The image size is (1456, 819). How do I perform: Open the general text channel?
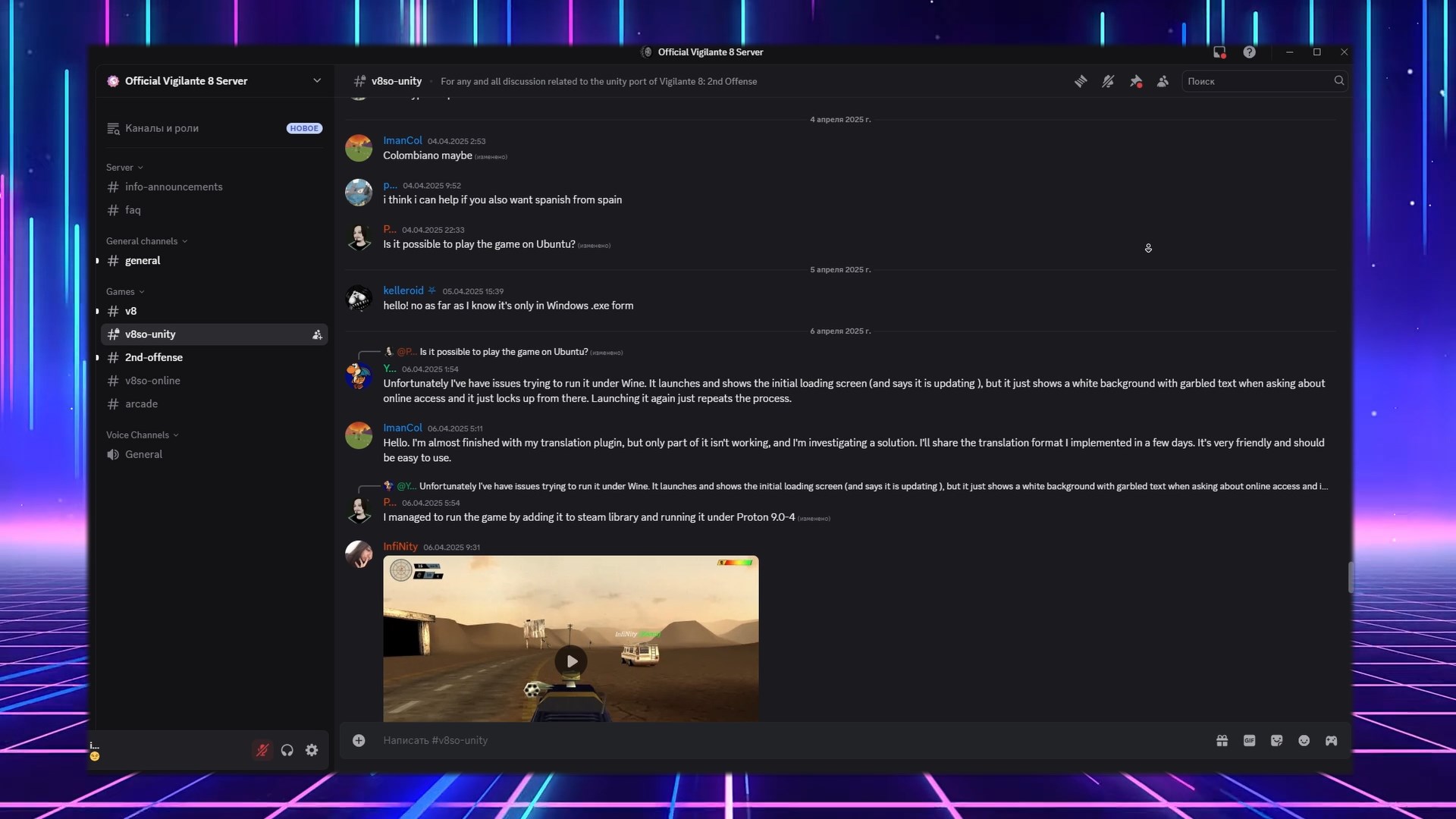tap(215, 261)
